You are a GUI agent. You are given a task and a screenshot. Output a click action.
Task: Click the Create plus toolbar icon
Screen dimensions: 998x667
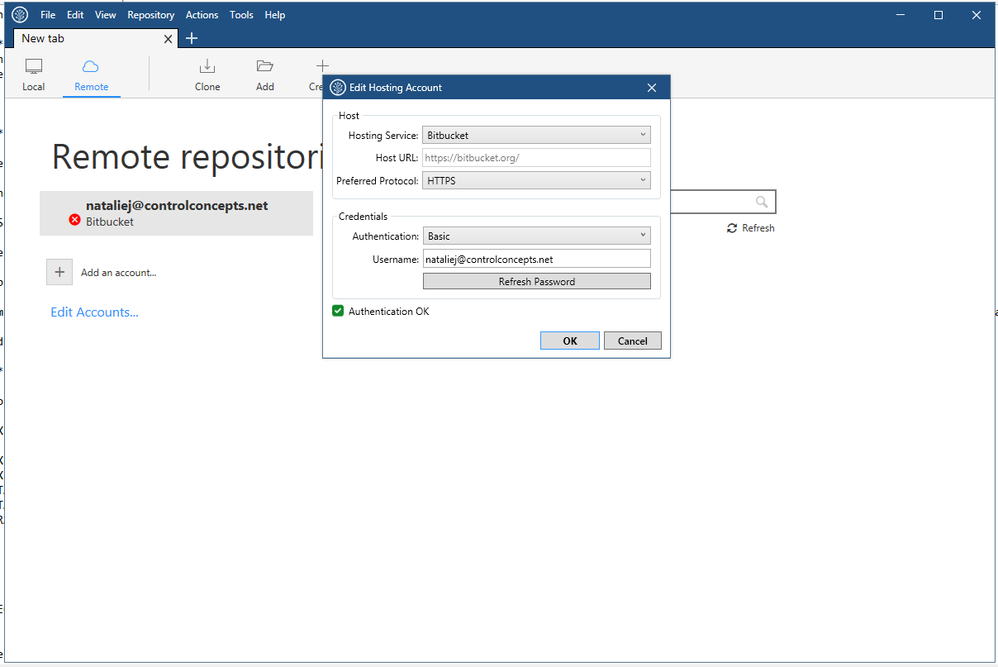coord(321,66)
